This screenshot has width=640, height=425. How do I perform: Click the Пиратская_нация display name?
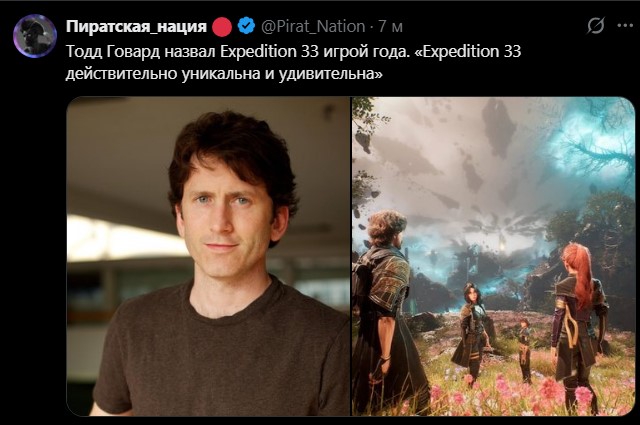[x=136, y=26]
